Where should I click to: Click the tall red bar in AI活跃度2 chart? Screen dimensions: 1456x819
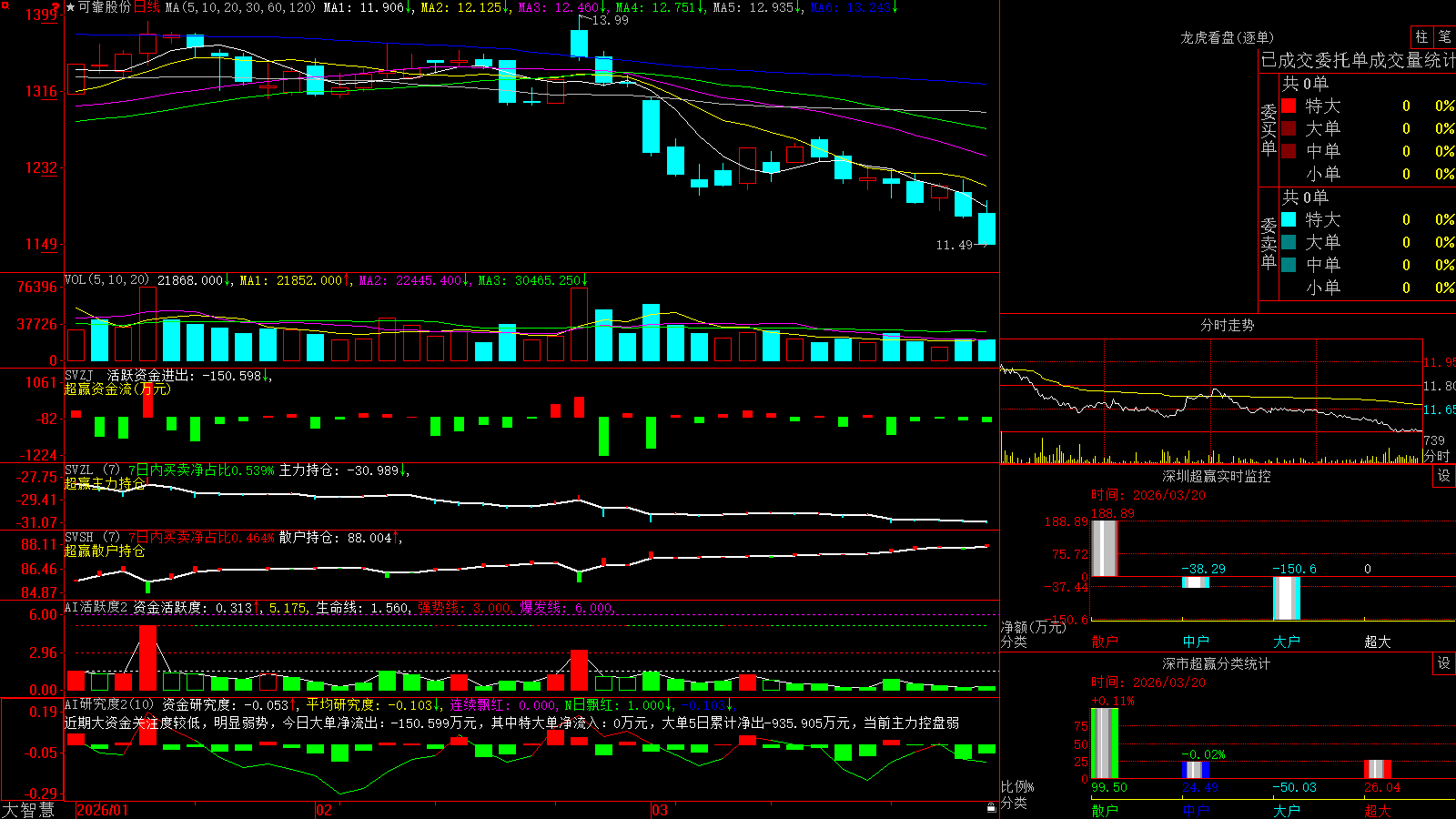click(147, 657)
